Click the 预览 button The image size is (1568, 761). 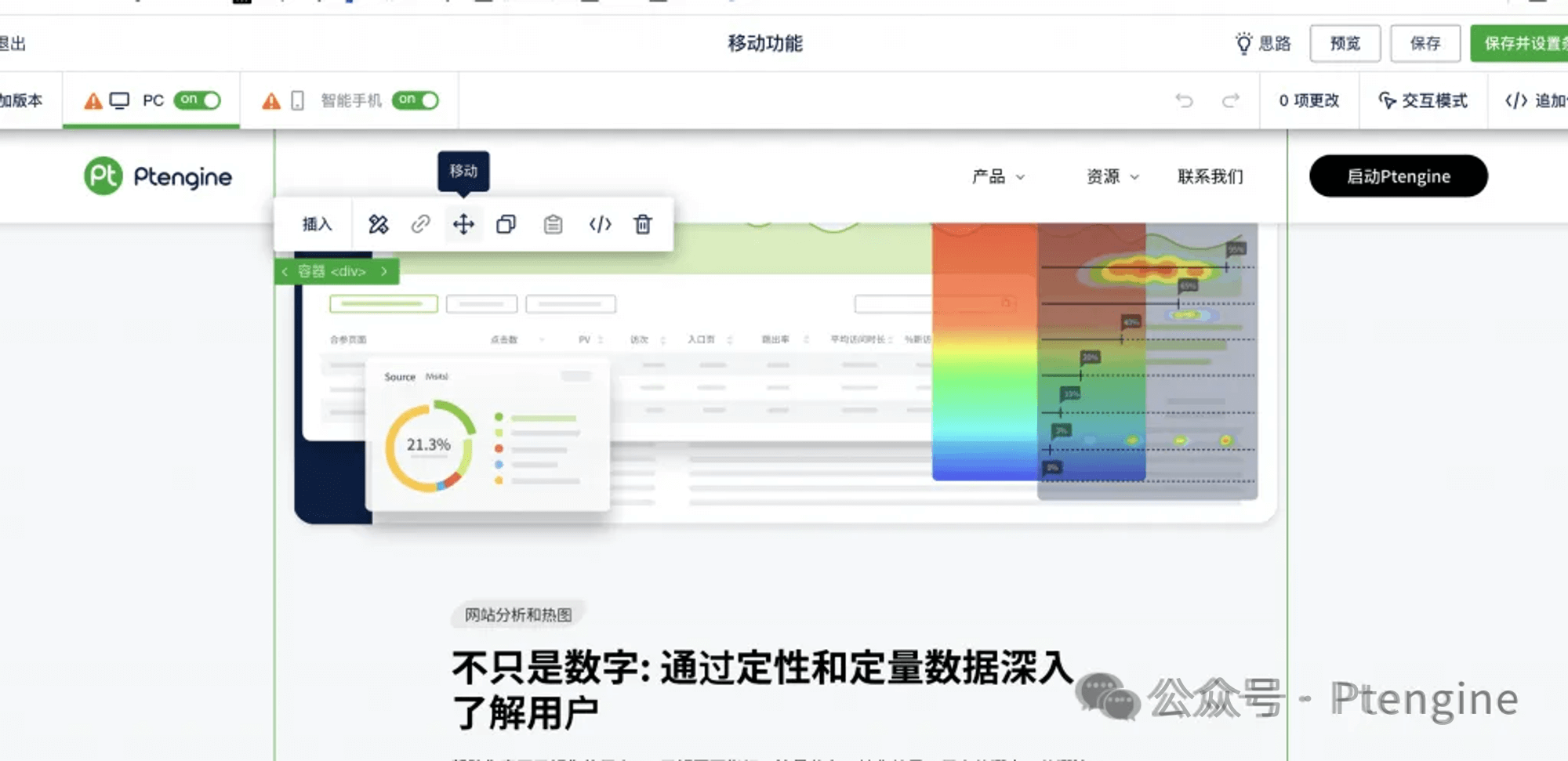[x=1345, y=43]
